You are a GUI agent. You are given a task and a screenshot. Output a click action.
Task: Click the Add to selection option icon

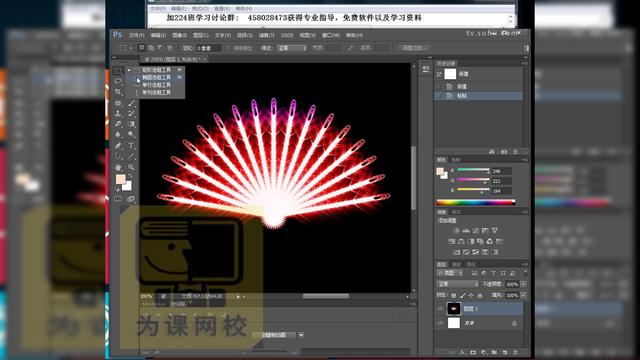(x=151, y=48)
